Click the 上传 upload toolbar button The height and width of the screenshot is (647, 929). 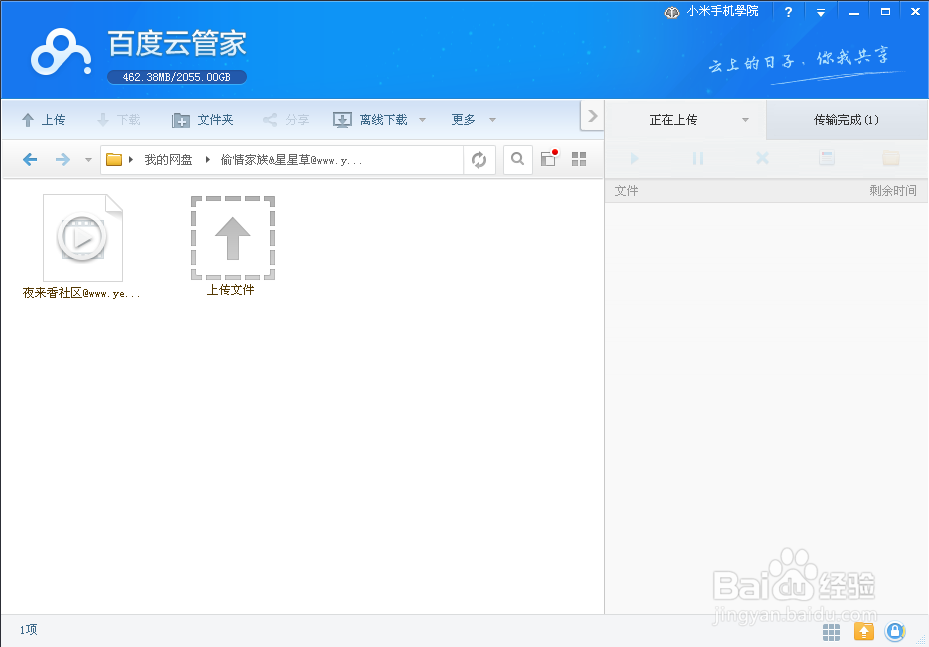tap(43, 120)
